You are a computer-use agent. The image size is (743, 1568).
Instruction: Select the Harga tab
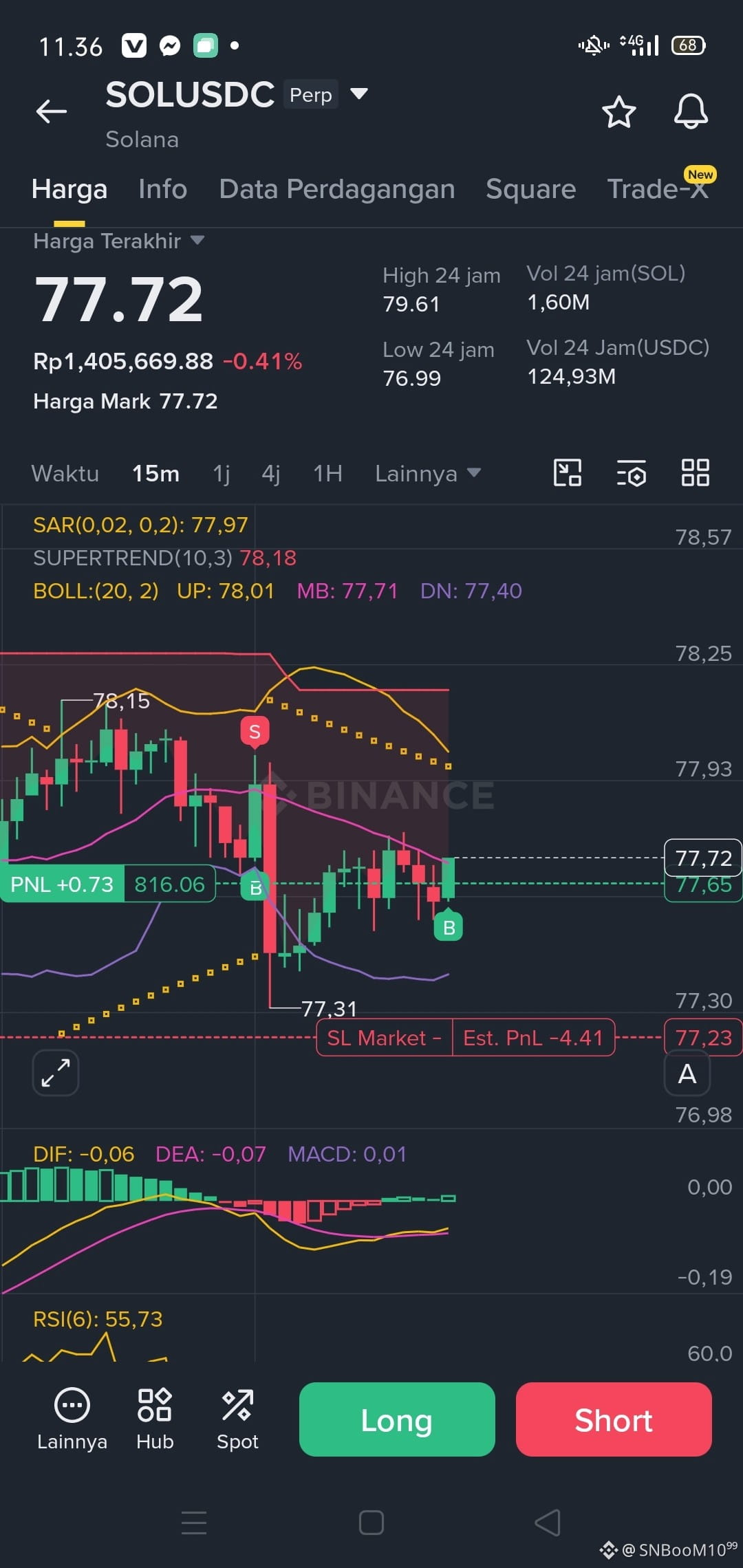click(69, 189)
